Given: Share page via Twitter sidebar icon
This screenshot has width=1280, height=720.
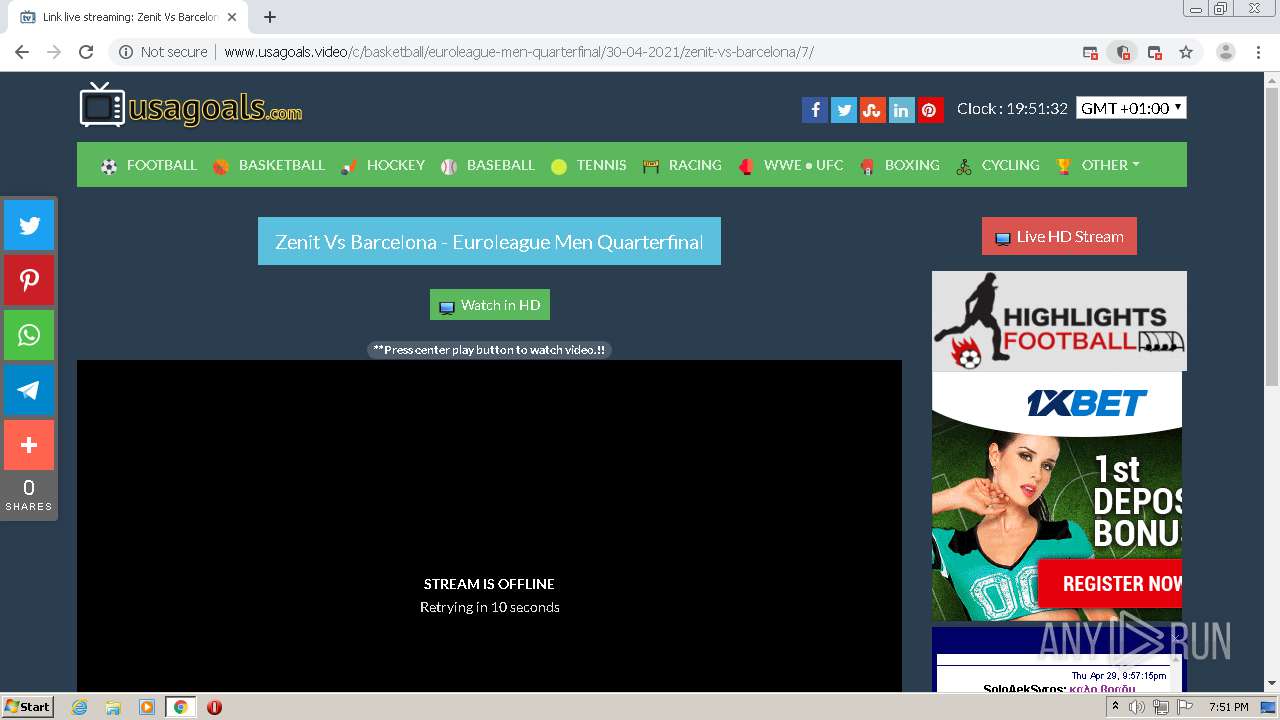Looking at the screenshot, I should coord(29,225).
